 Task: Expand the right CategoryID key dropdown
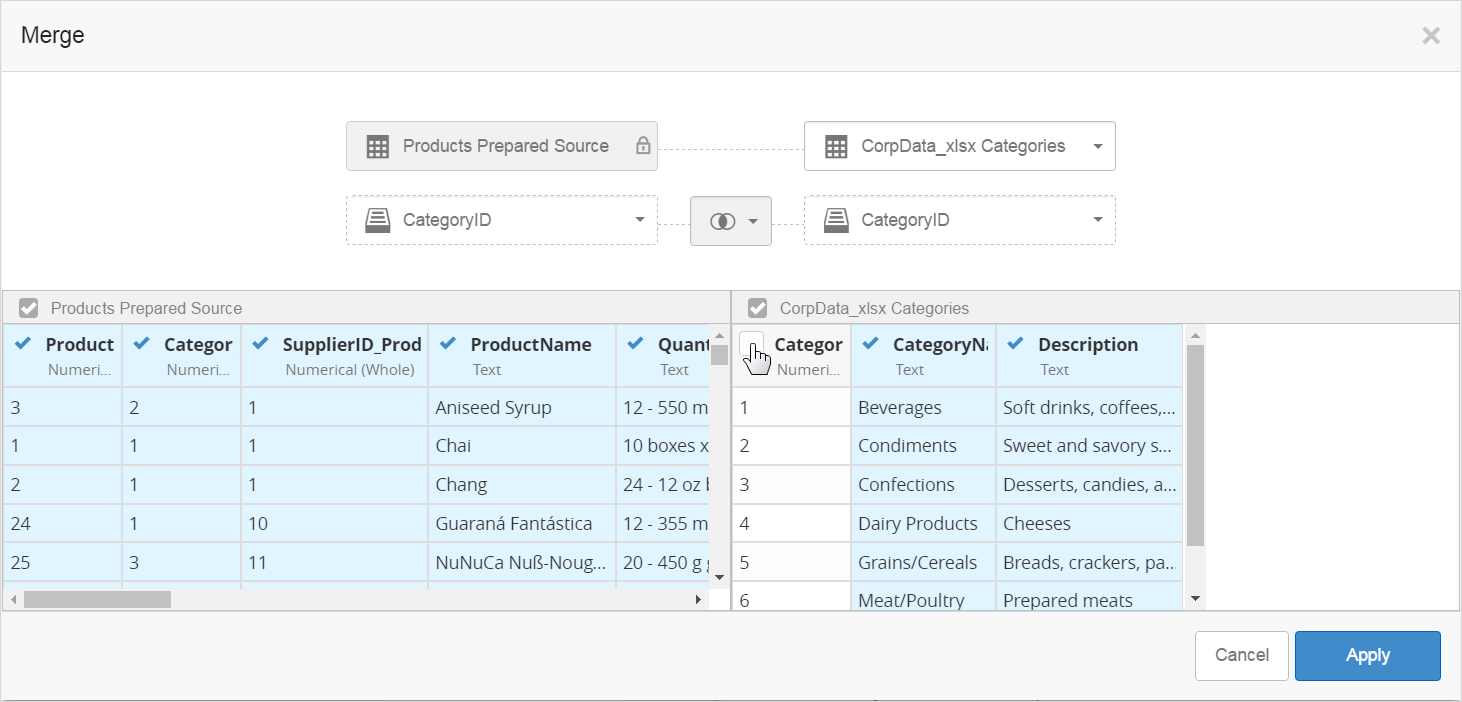pos(1097,220)
